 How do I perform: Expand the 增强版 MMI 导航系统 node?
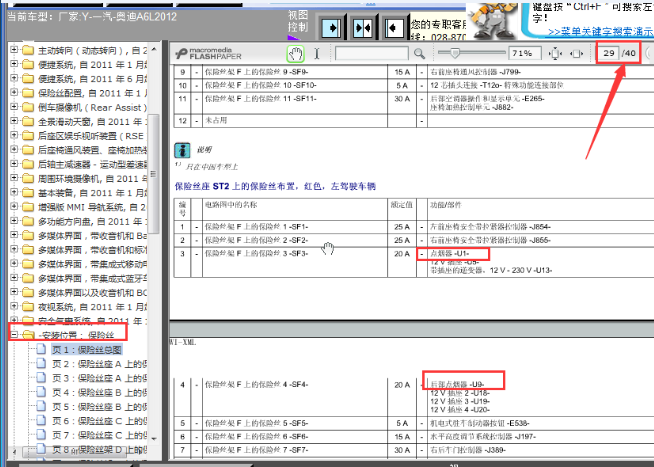pos(14,206)
